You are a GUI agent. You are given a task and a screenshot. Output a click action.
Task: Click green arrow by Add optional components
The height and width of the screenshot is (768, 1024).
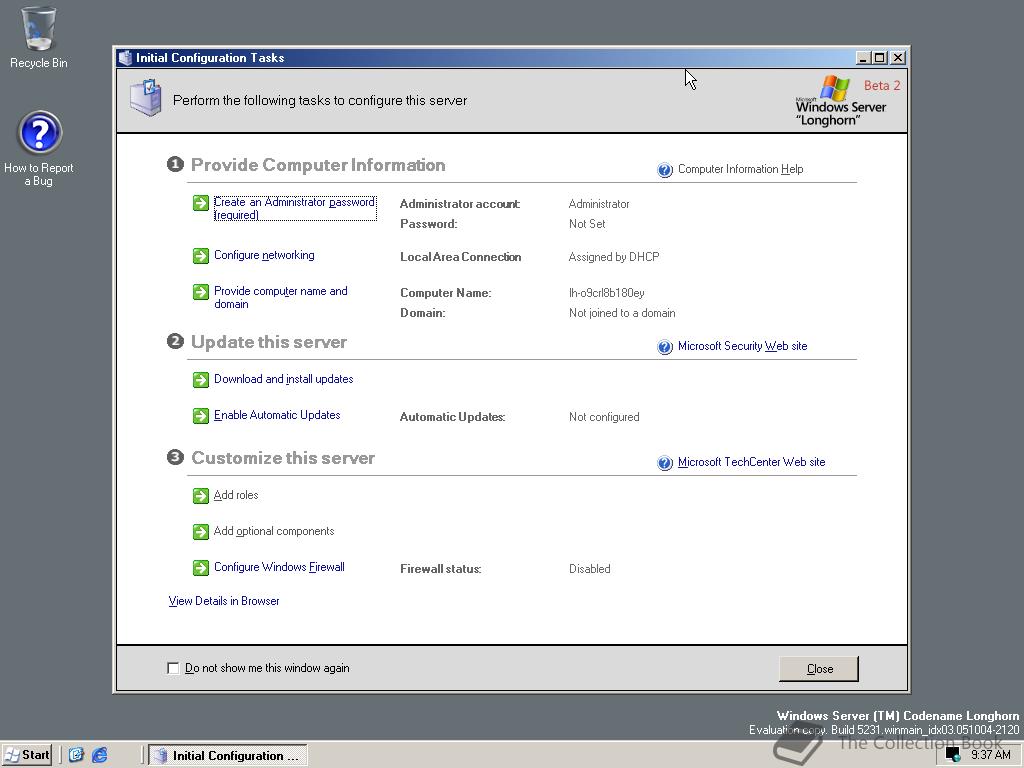(x=200, y=532)
